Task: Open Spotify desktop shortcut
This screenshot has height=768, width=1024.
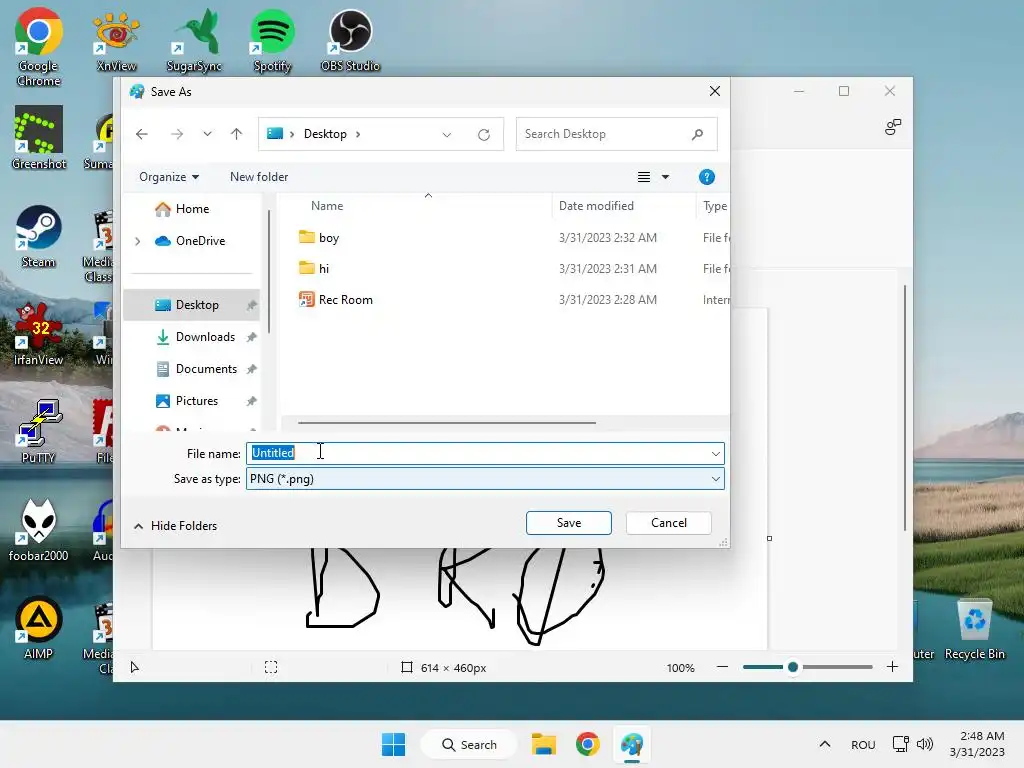Action: point(272,40)
